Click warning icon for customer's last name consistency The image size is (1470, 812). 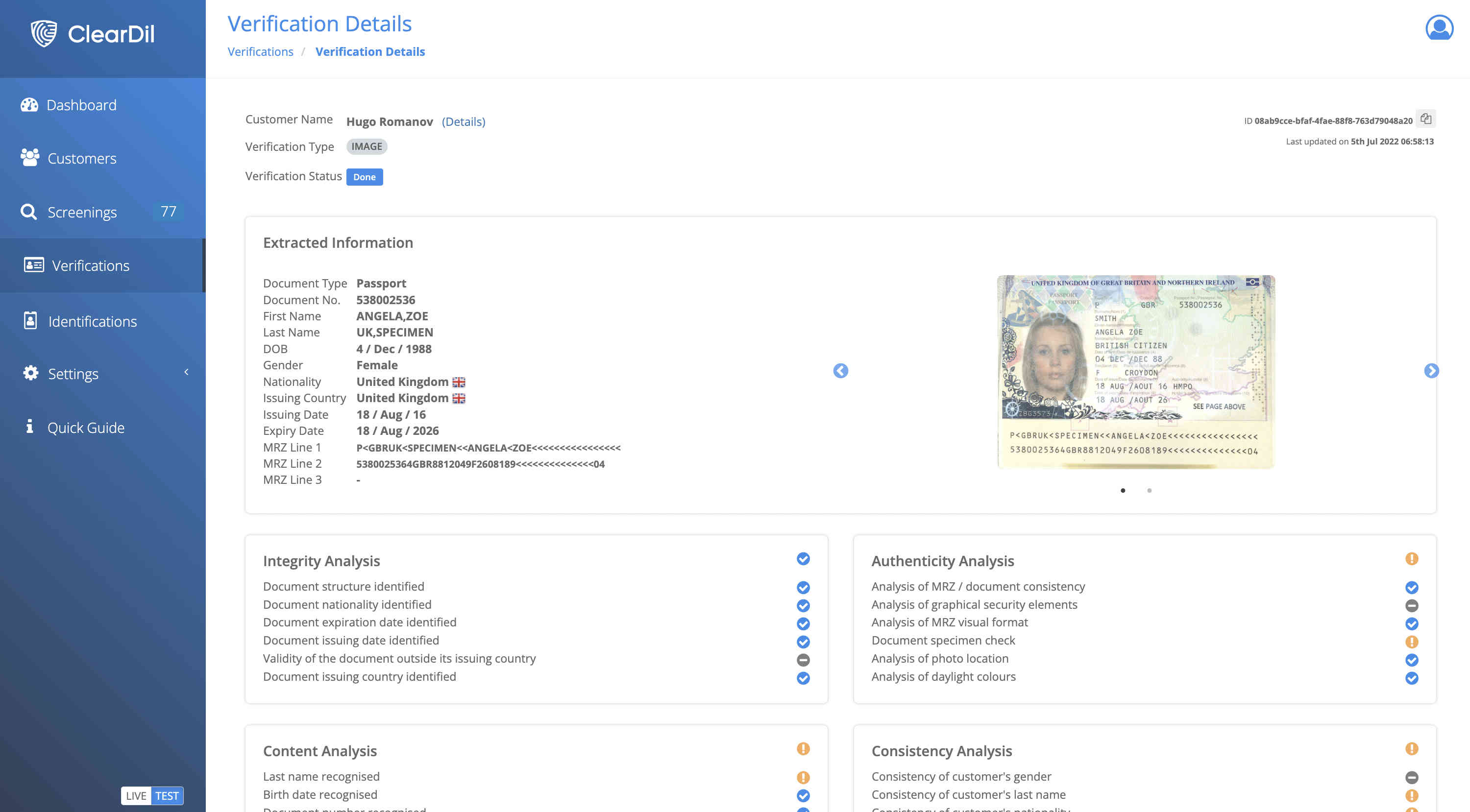[x=1411, y=795]
